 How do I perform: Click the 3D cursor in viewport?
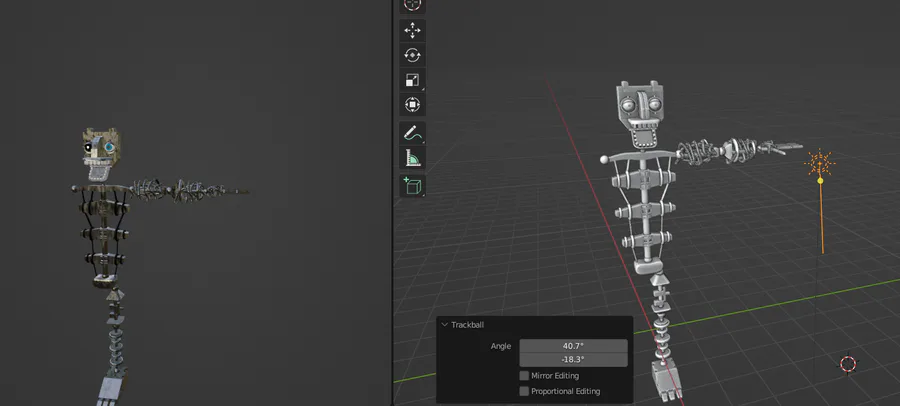tap(848, 364)
